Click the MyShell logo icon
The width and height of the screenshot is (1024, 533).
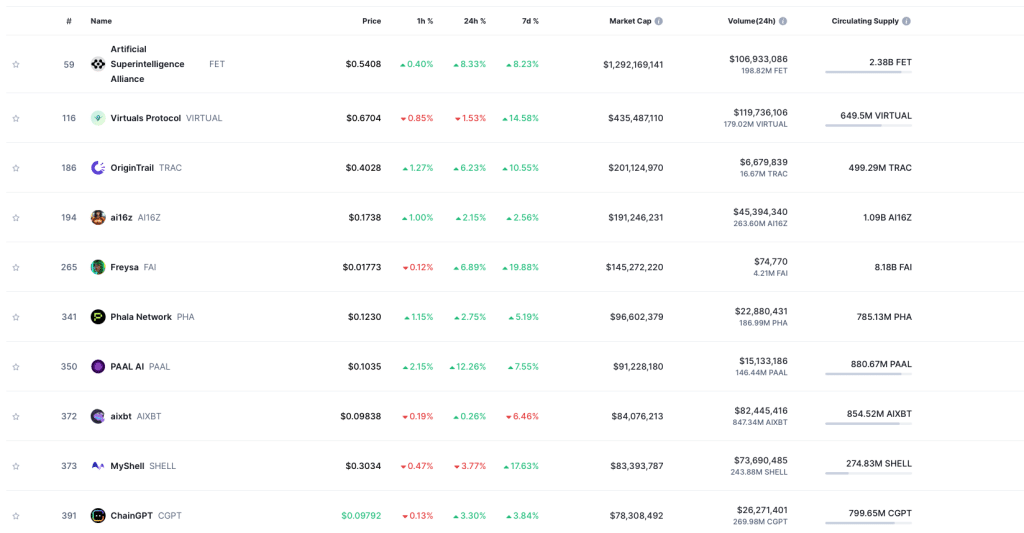[98, 466]
